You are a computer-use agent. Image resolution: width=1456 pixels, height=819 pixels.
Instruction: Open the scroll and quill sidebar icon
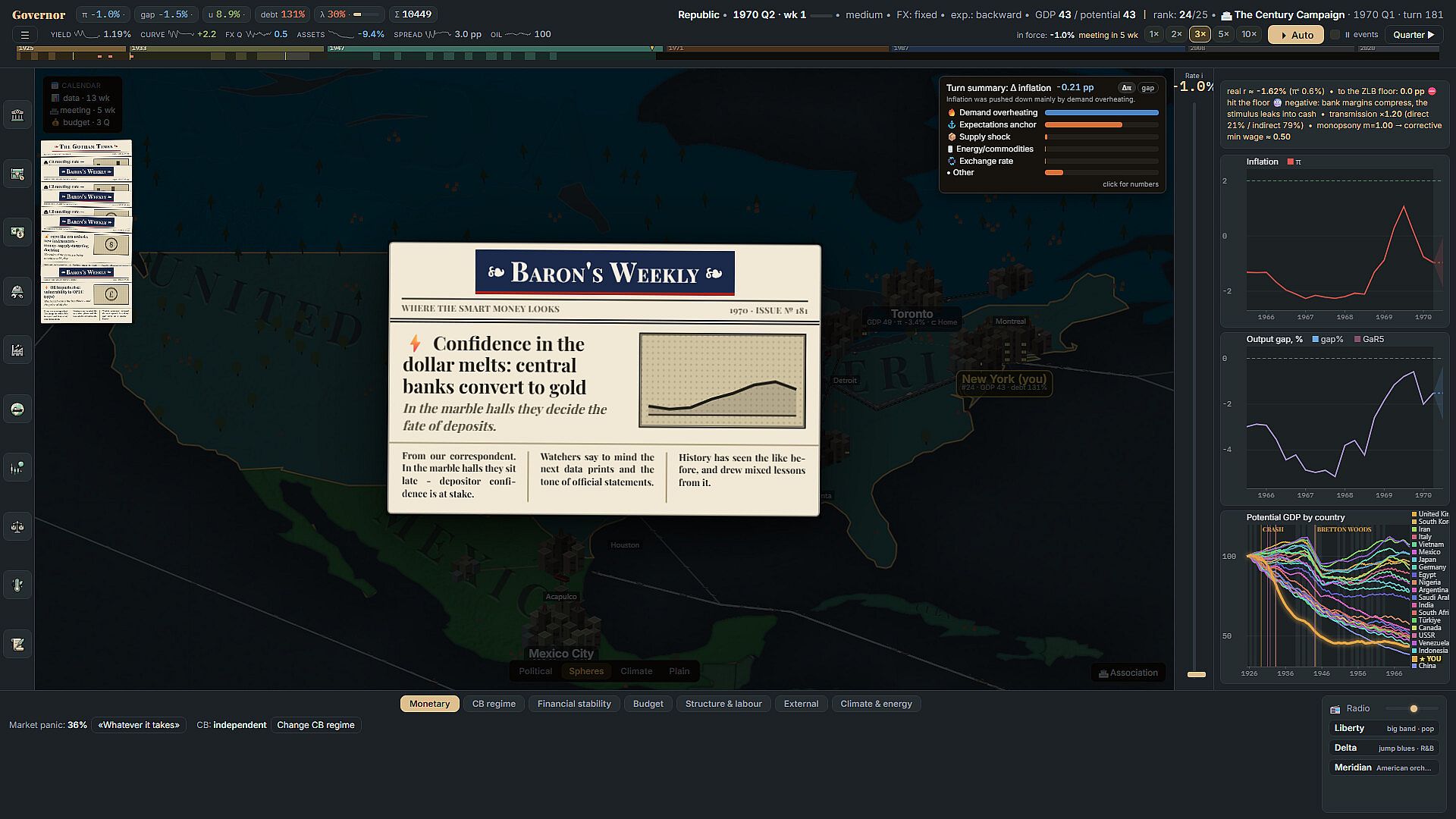click(17, 645)
